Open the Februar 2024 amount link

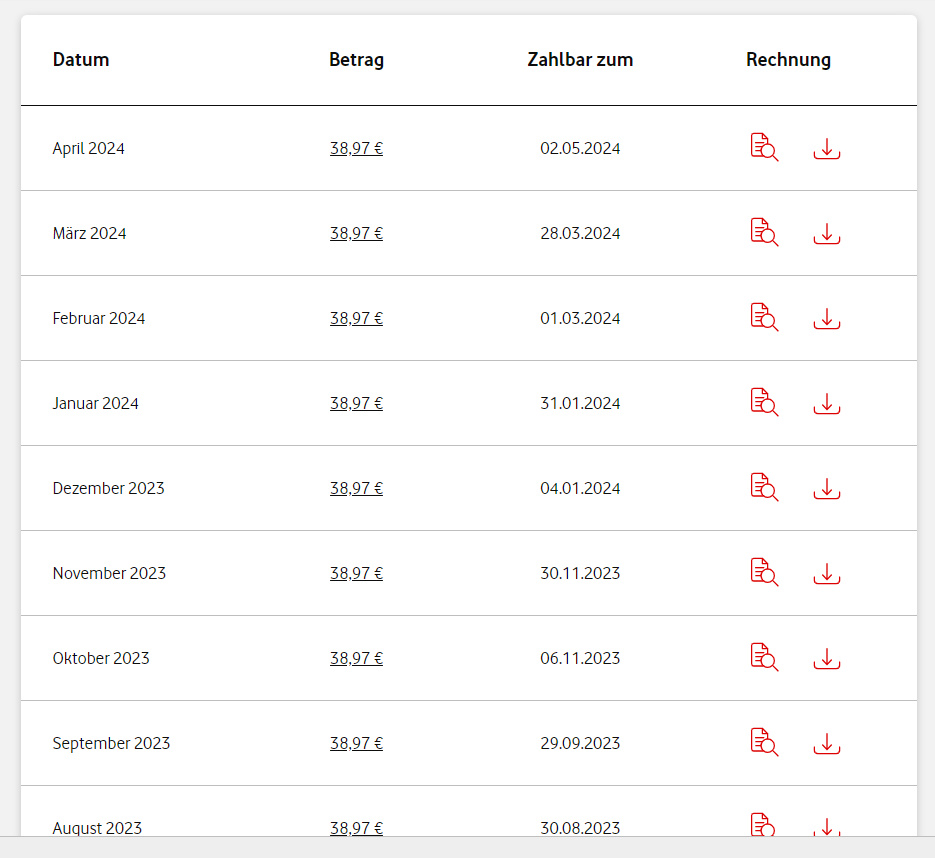pos(356,319)
